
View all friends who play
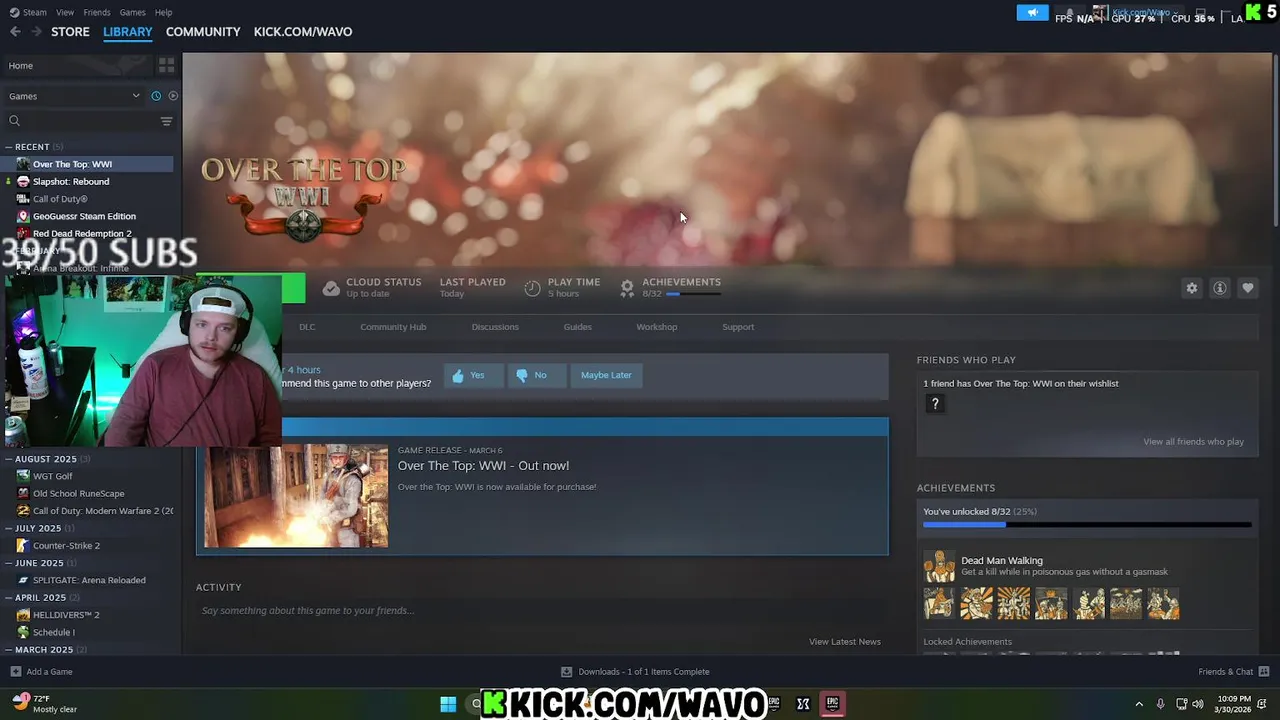tap(1194, 442)
